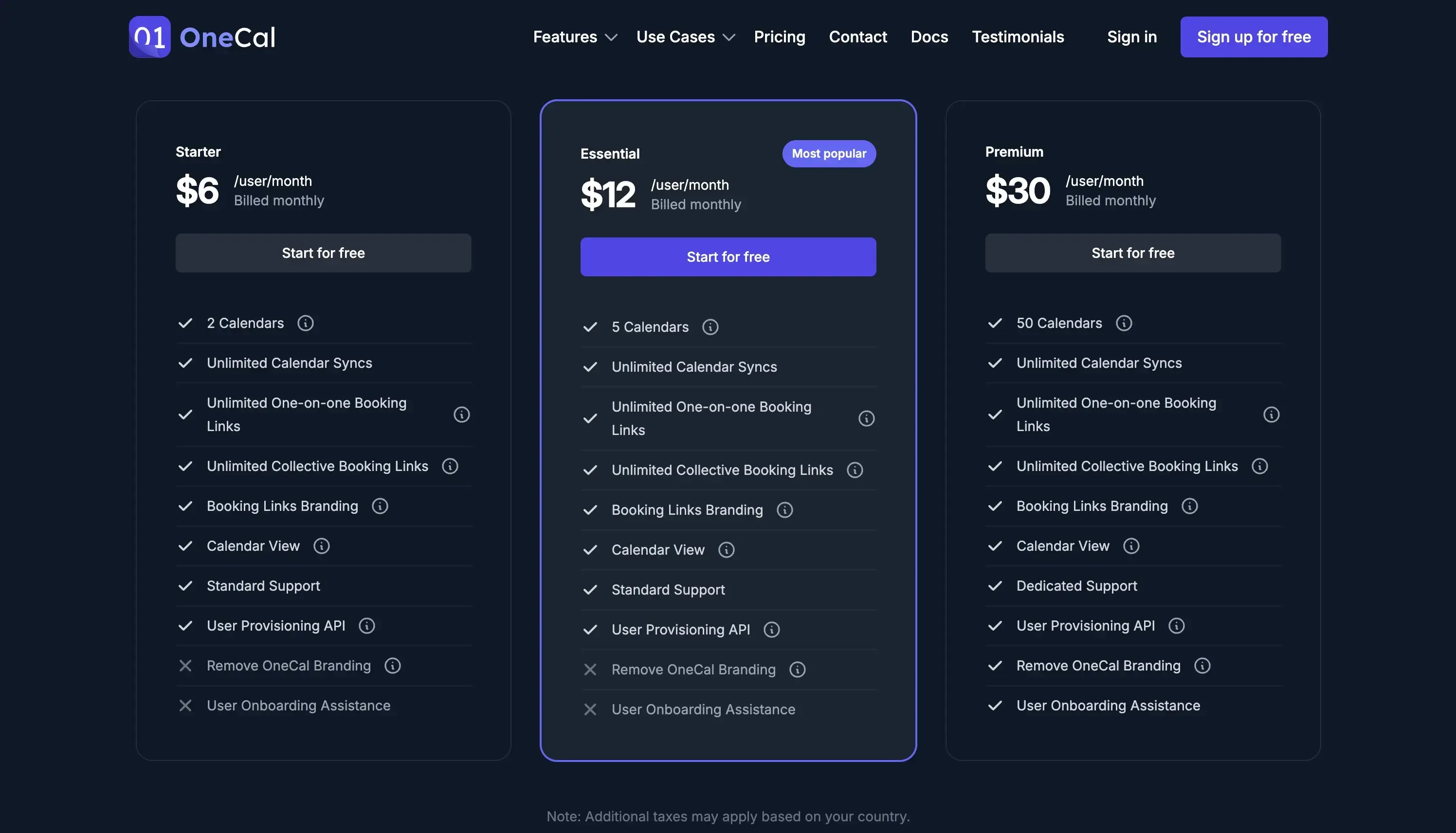Screen dimensions: 1456x833
Task: Click User Provisioning API info icon in Premium
Action: pyautogui.click(x=1177, y=625)
